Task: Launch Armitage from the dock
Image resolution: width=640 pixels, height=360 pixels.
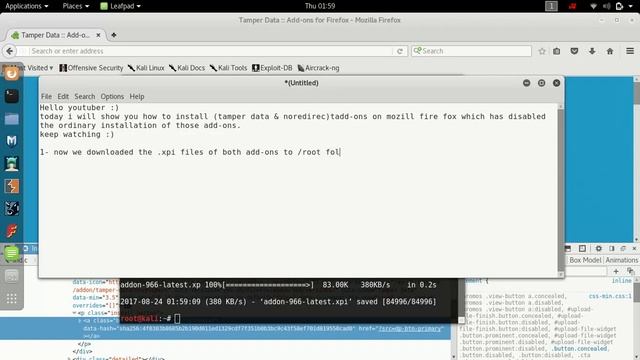Action: pos(11,164)
